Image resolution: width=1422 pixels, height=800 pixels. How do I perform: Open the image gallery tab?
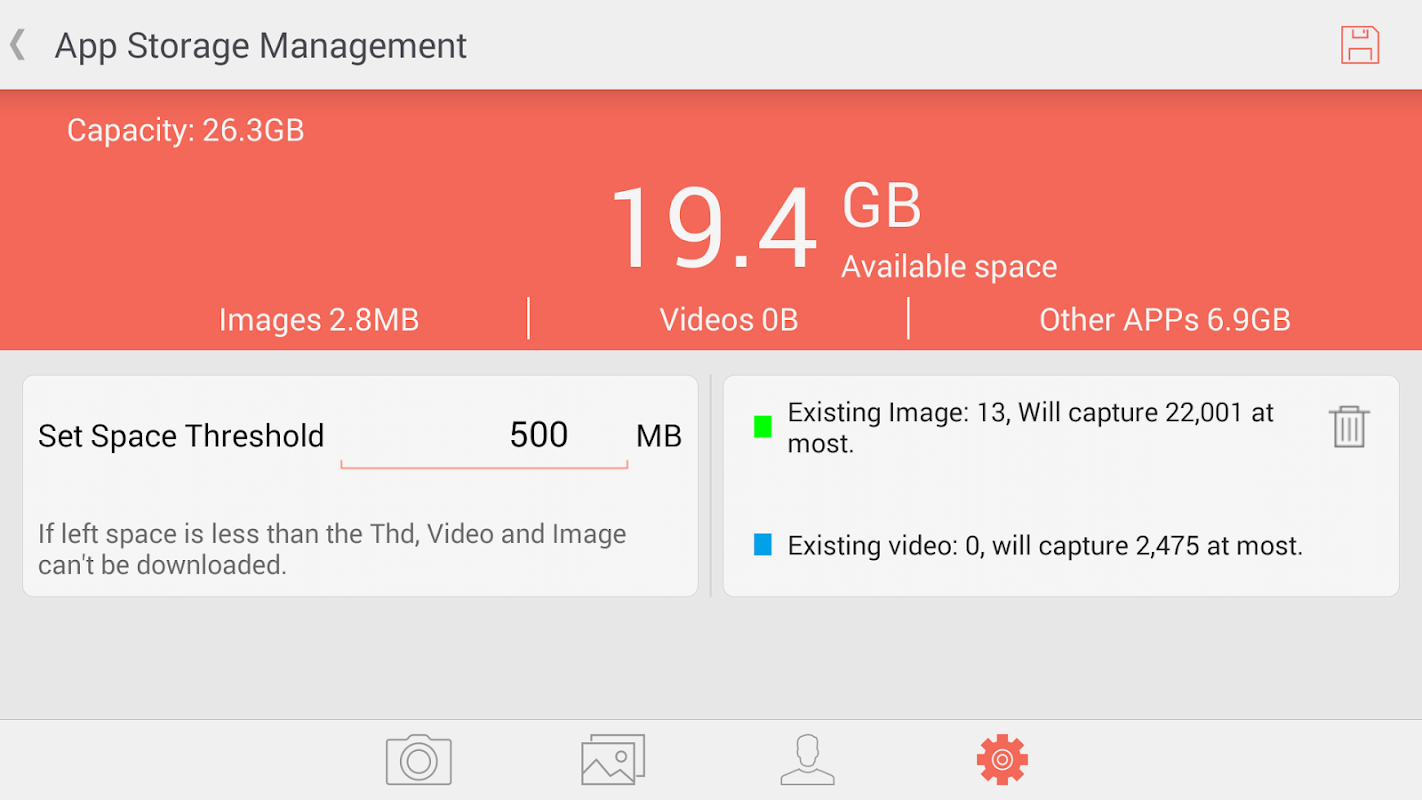[613, 760]
